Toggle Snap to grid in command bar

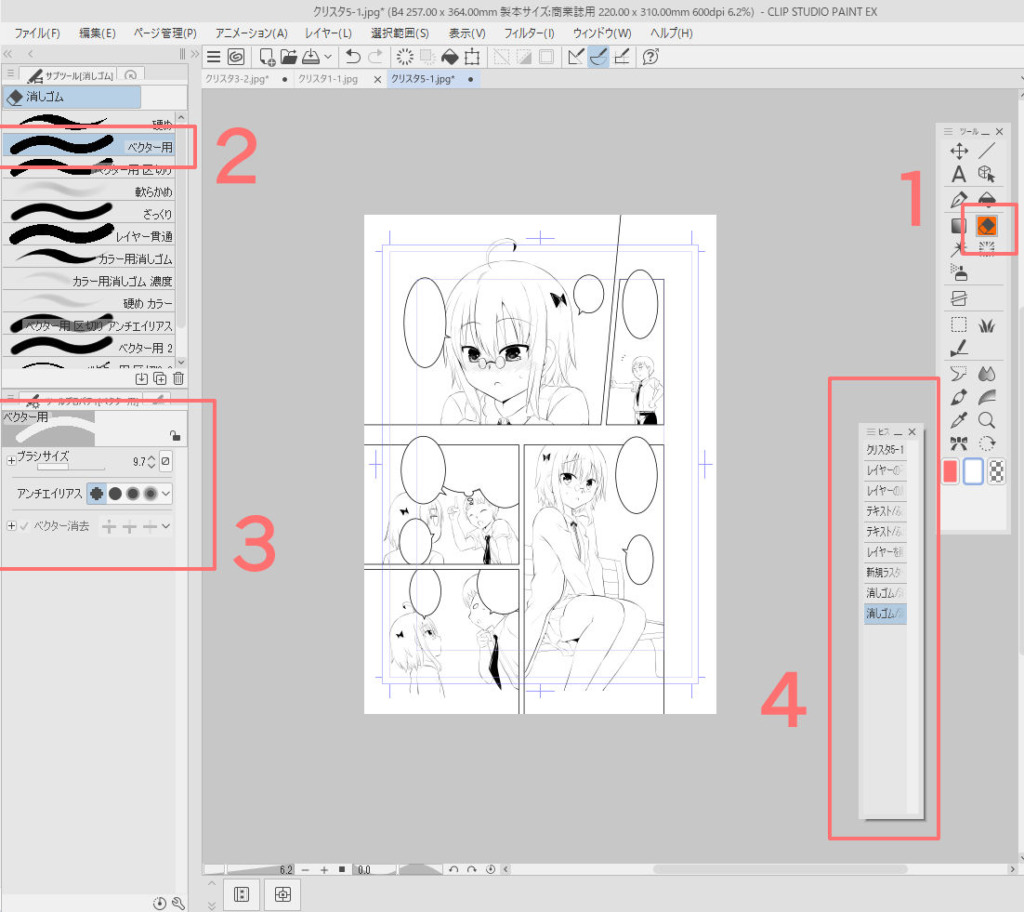pos(622,57)
